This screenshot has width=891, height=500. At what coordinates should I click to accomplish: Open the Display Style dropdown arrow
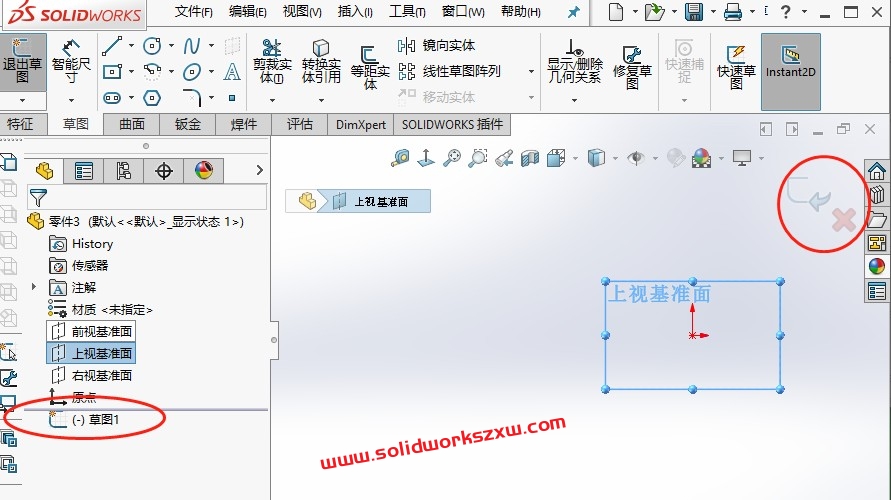pyautogui.click(x=615, y=159)
